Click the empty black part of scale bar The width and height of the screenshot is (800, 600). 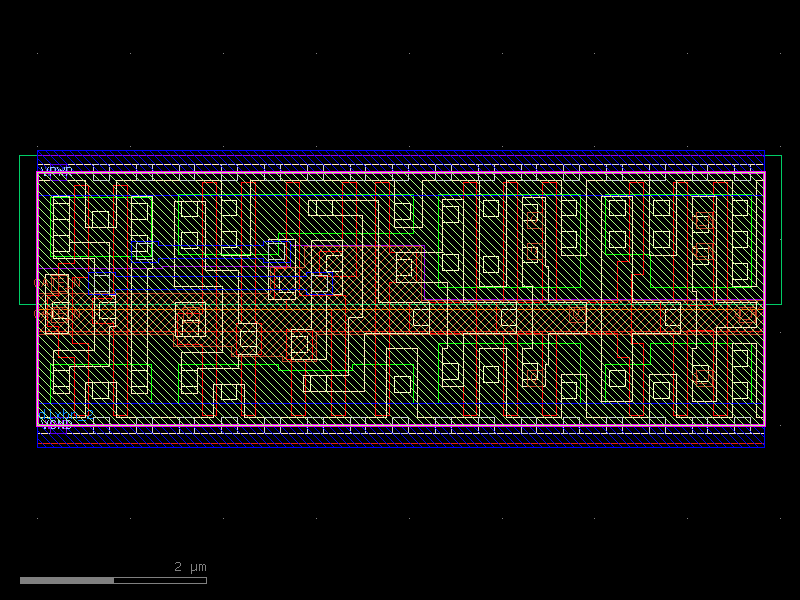tap(160, 580)
